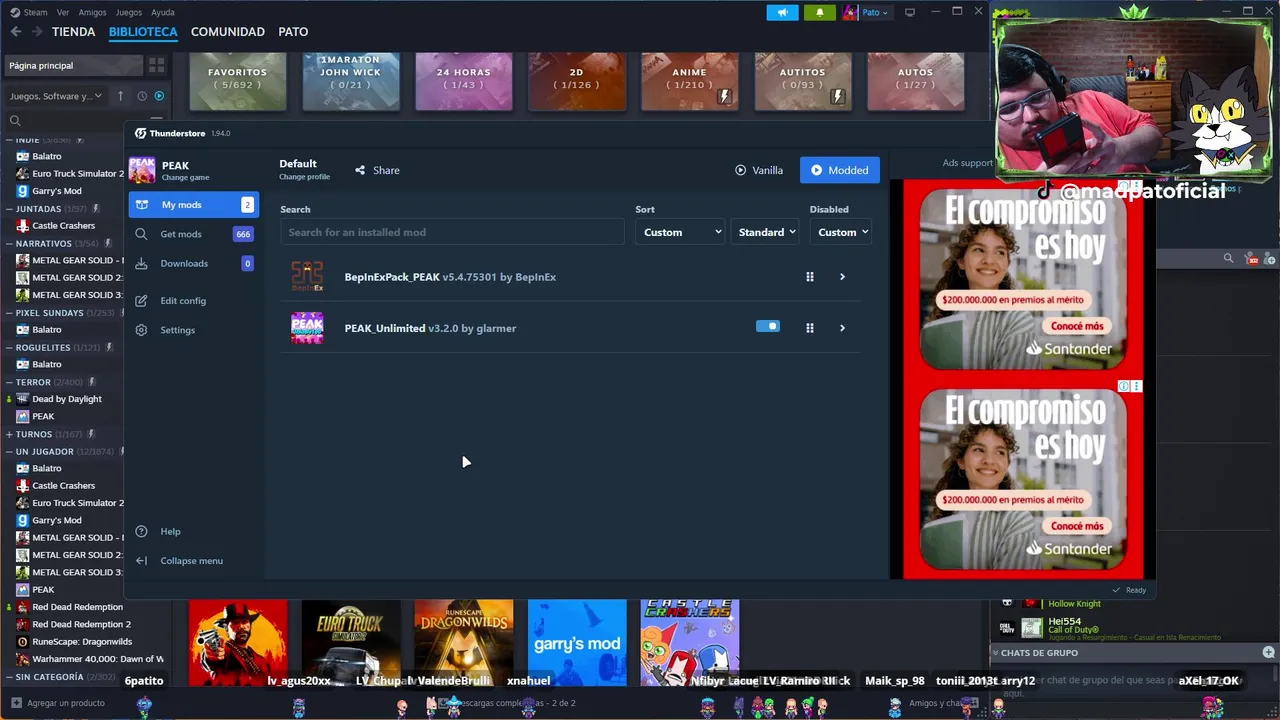Switch to the COMUNIDAD tab
1280x720 pixels.
(x=228, y=32)
